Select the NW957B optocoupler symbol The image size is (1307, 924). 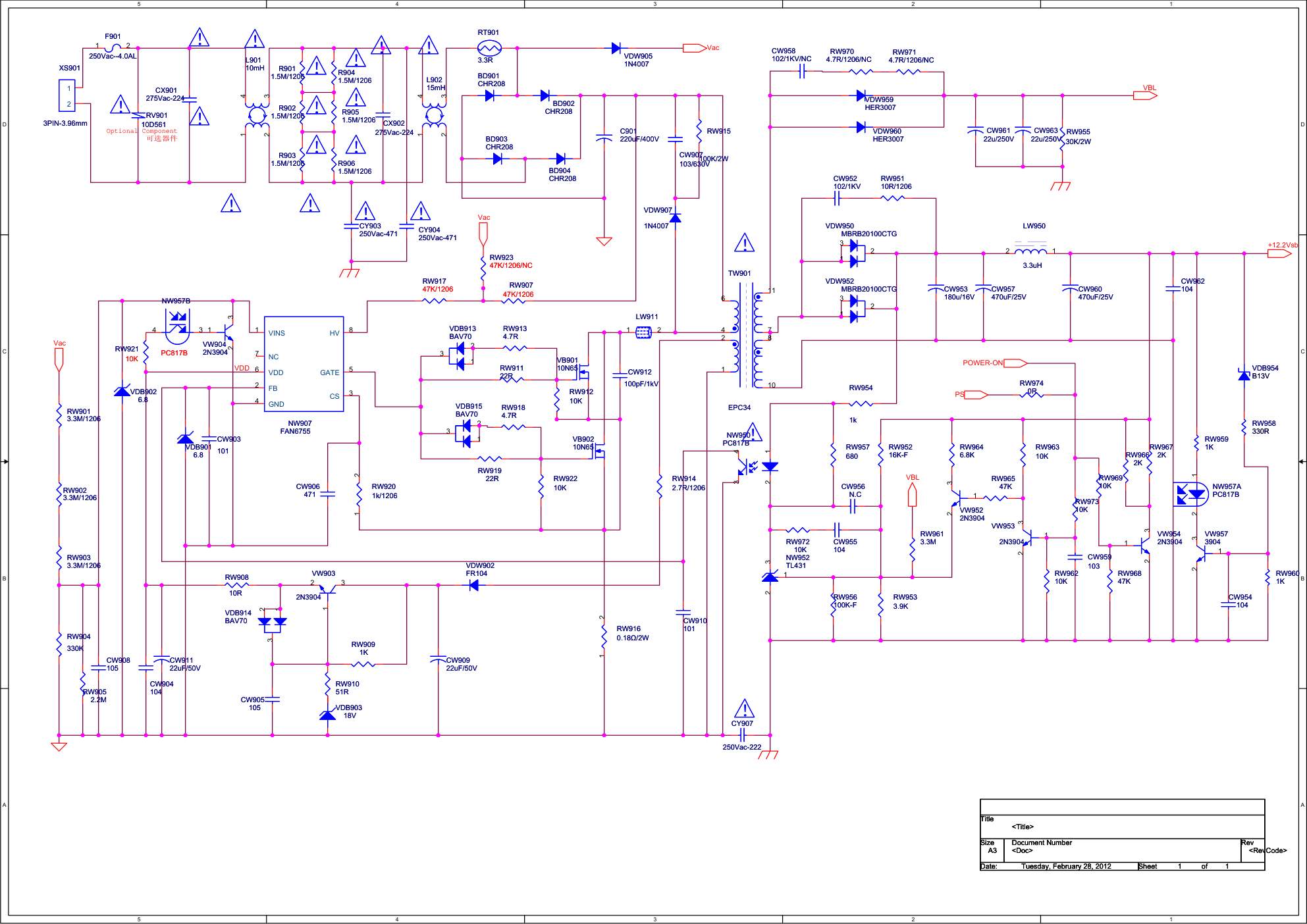(x=177, y=326)
